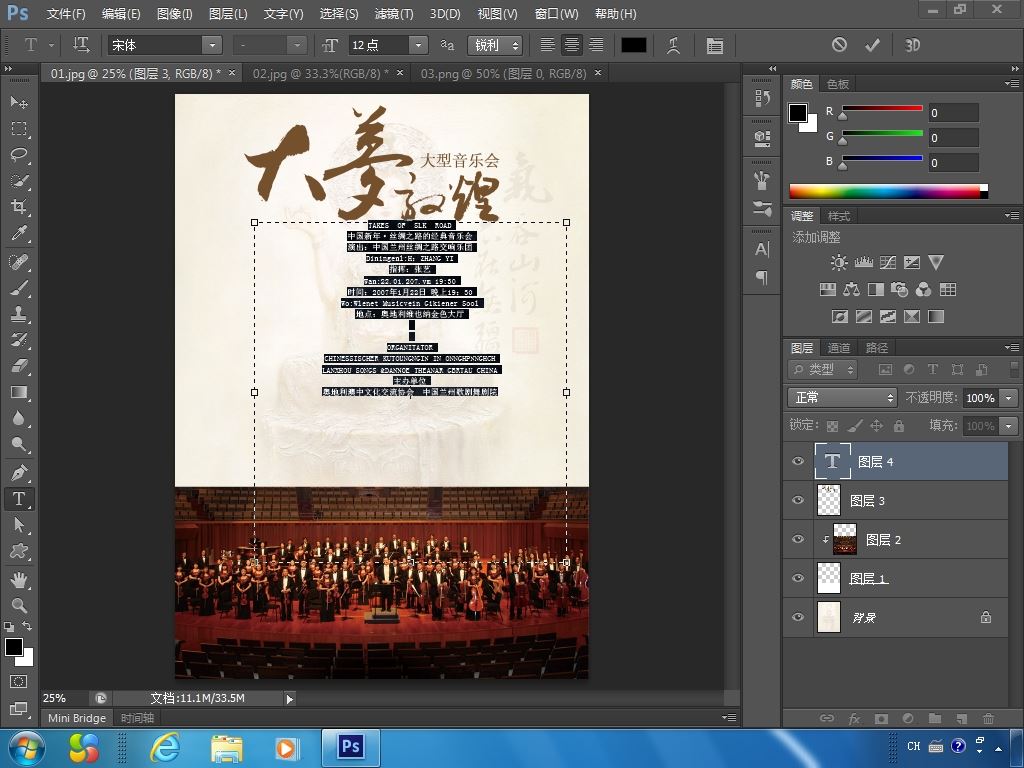Right align text

click(x=596, y=44)
